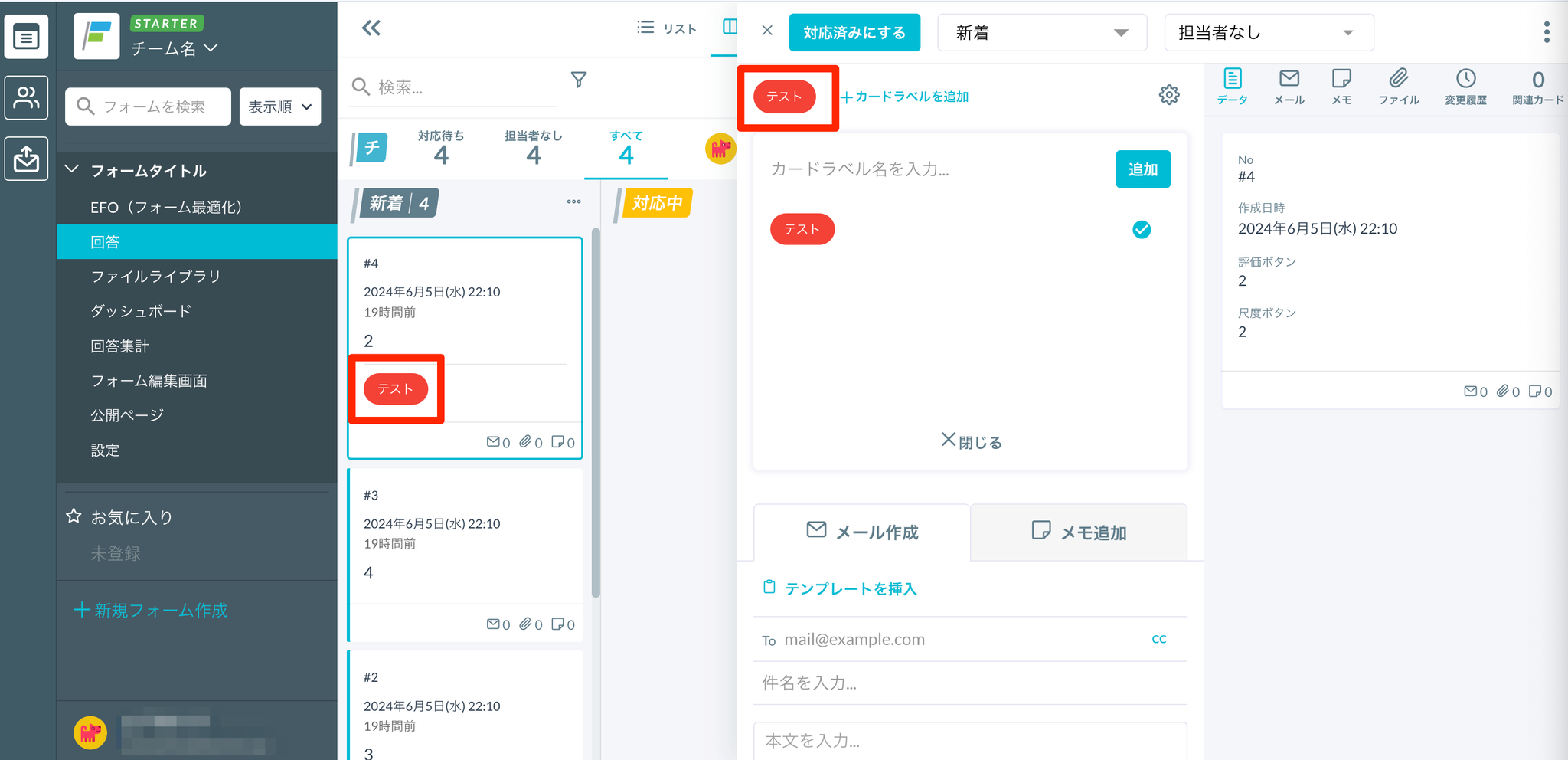This screenshot has height=760, width=1568.
Task: Toggle the テスト label checkmark
Action: [x=1142, y=229]
